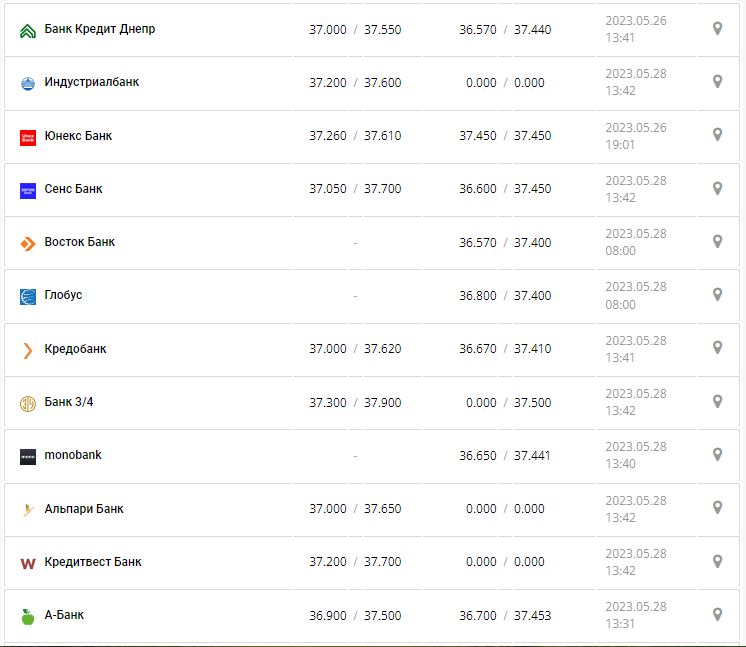746x647 pixels.
Task: Click the Индустриалбанк logo icon
Action: 28,83
